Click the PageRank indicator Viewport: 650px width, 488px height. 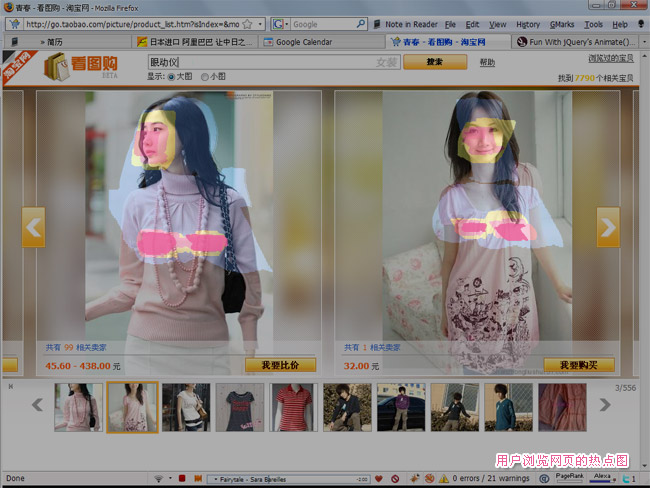click(x=570, y=478)
